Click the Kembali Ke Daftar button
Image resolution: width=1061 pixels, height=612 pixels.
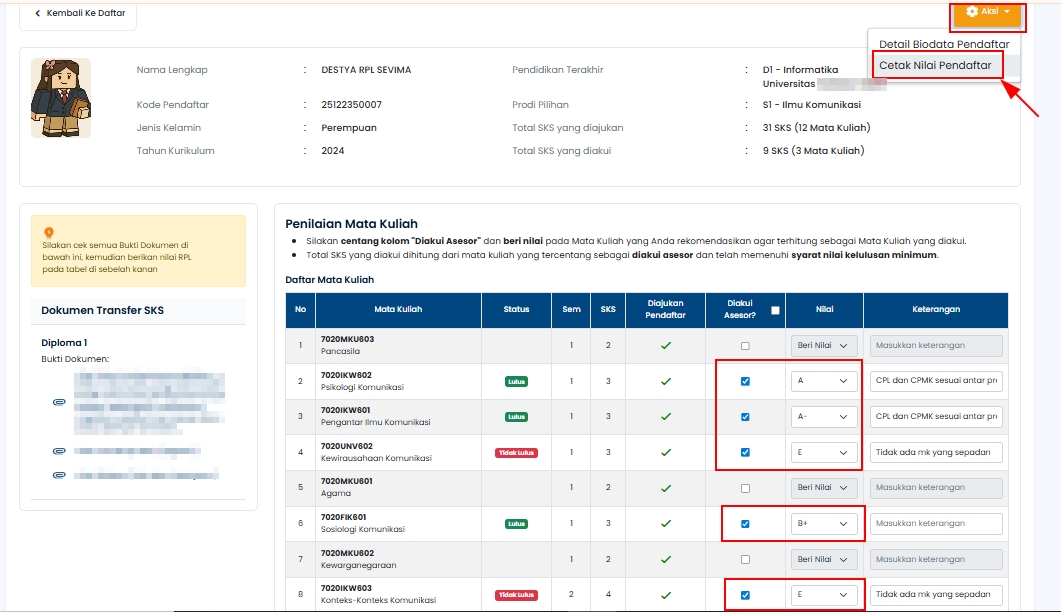pyautogui.click(x=79, y=13)
